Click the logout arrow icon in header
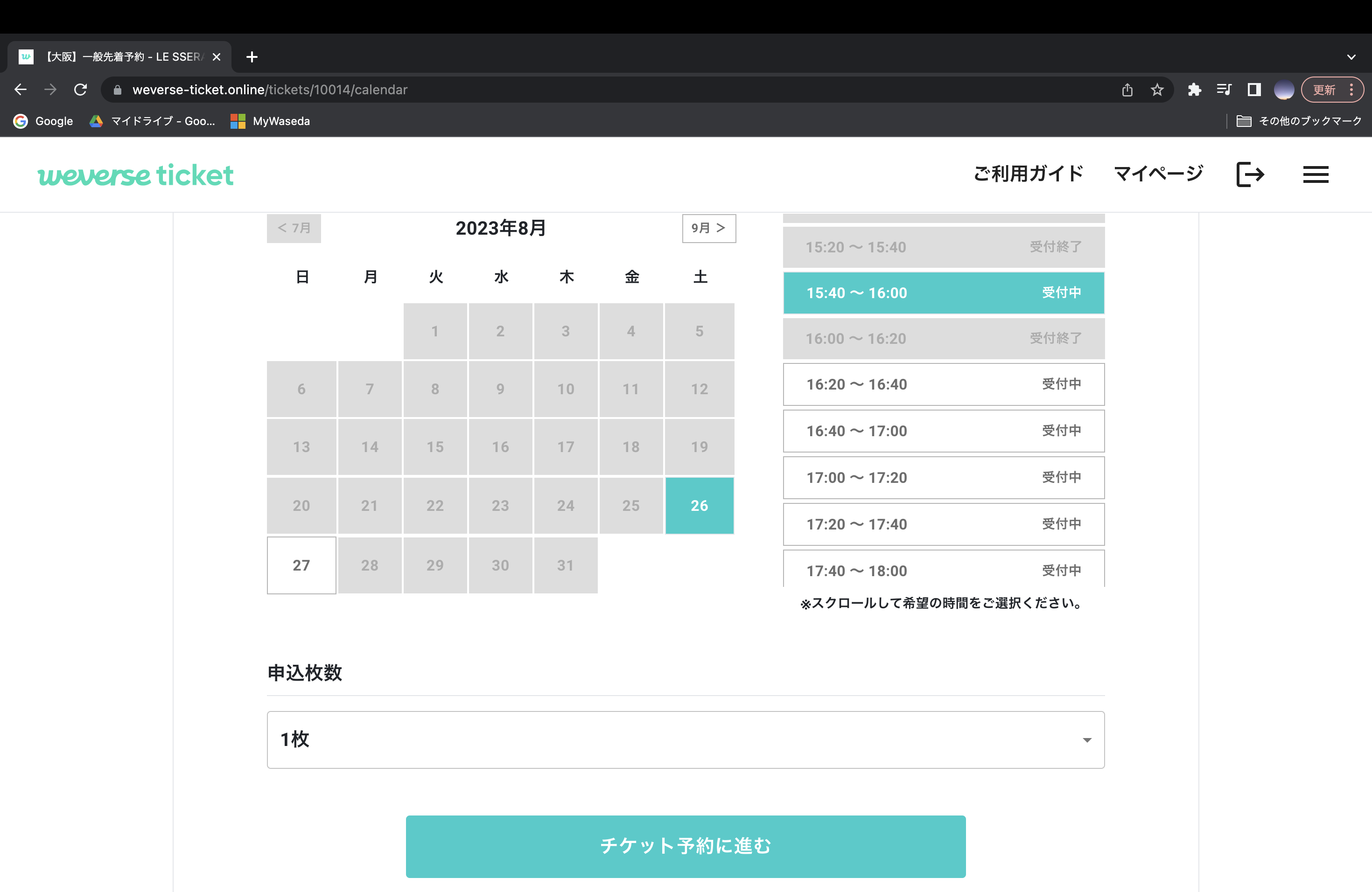 point(1250,174)
